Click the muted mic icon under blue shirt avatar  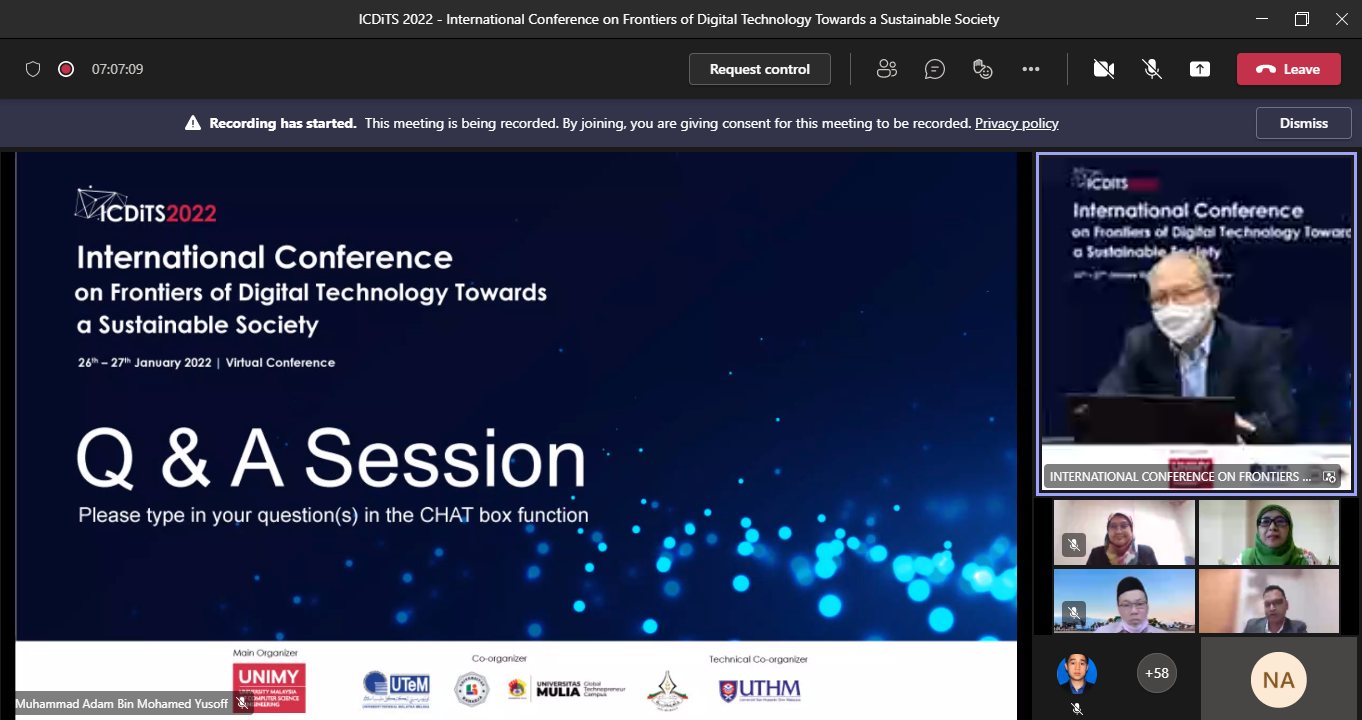1077,708
